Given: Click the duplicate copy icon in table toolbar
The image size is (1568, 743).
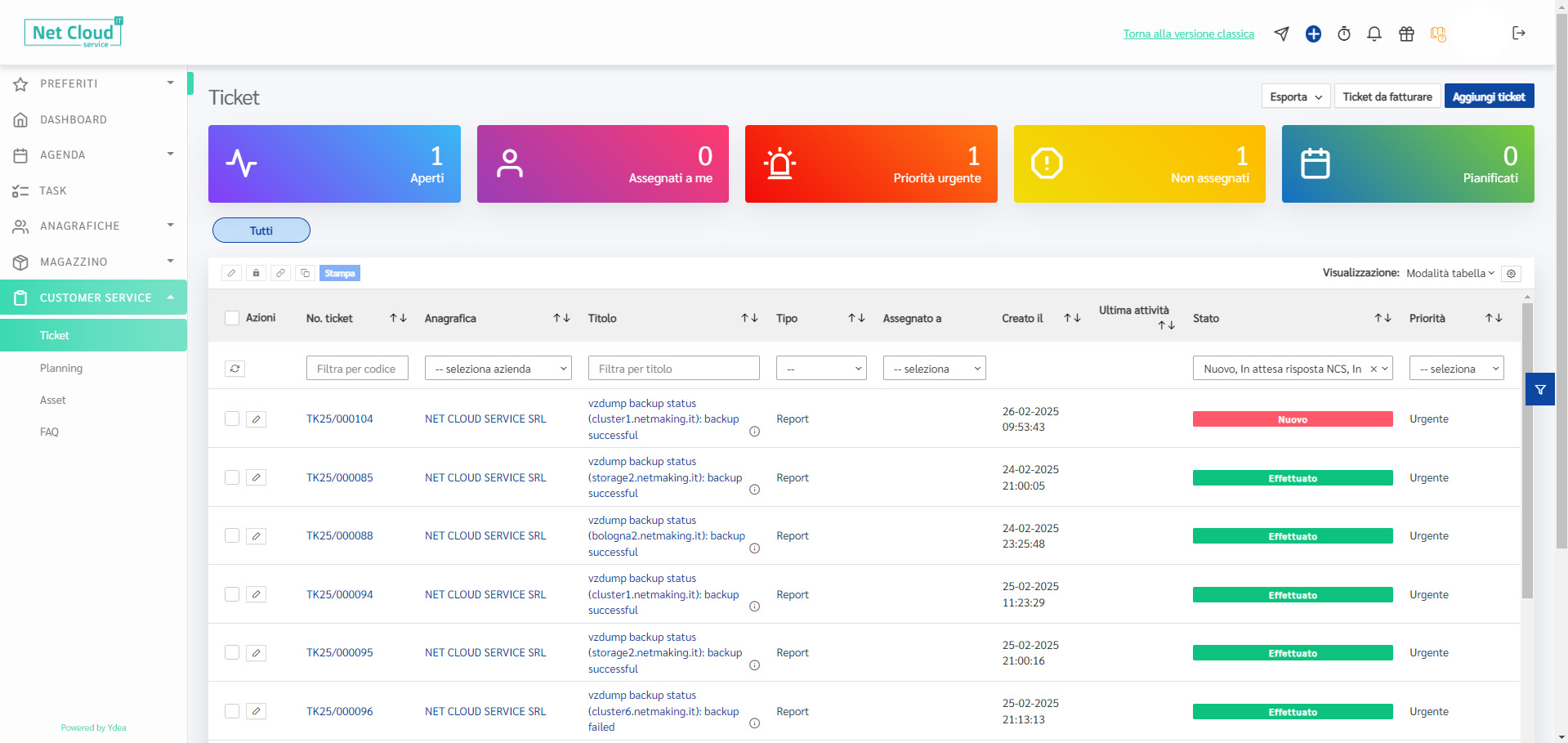Looking at the screenshot, I should click(x=306, y=273).
